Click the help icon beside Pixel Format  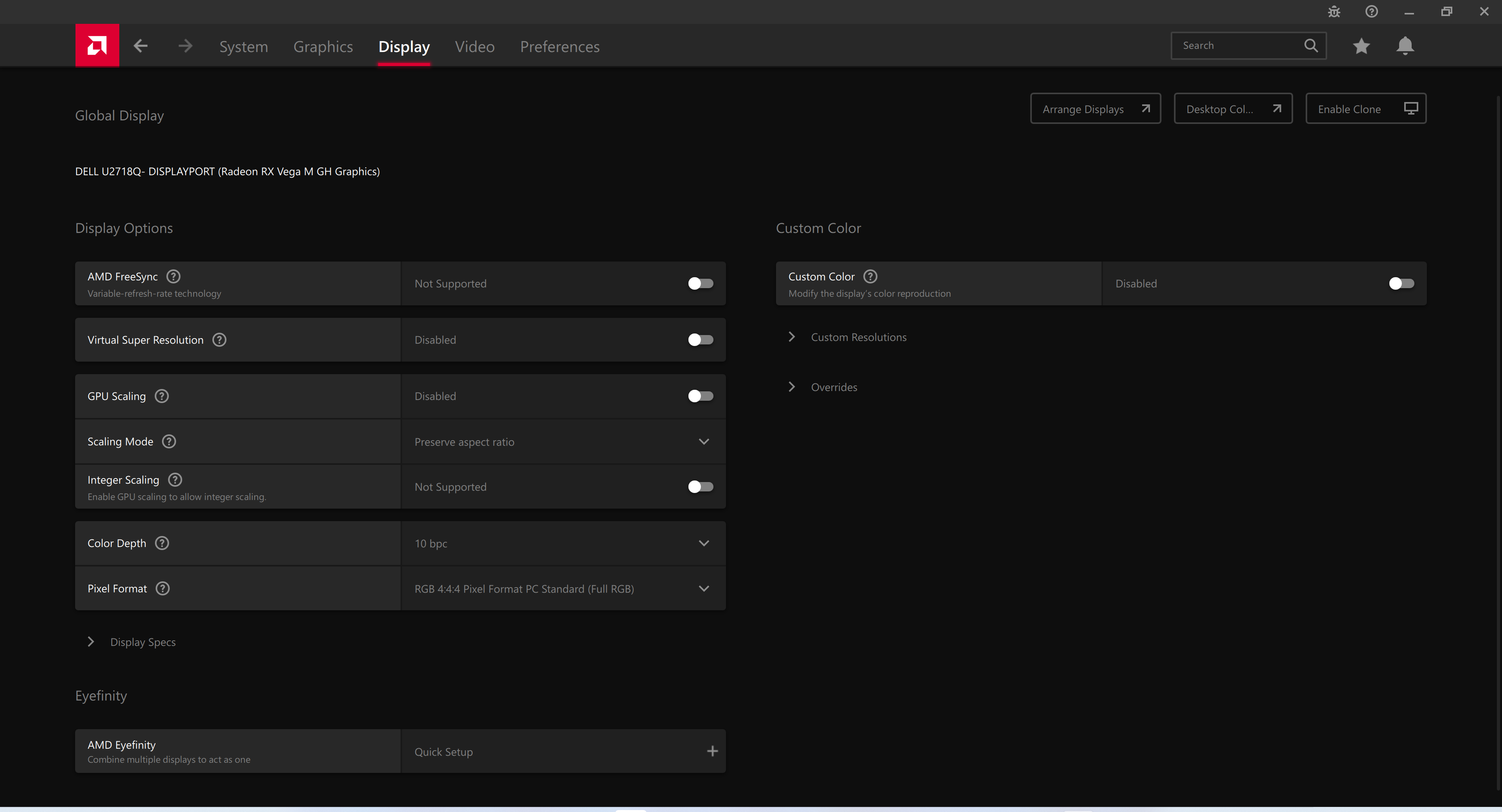pyautogui.click(x=163, y=589)
